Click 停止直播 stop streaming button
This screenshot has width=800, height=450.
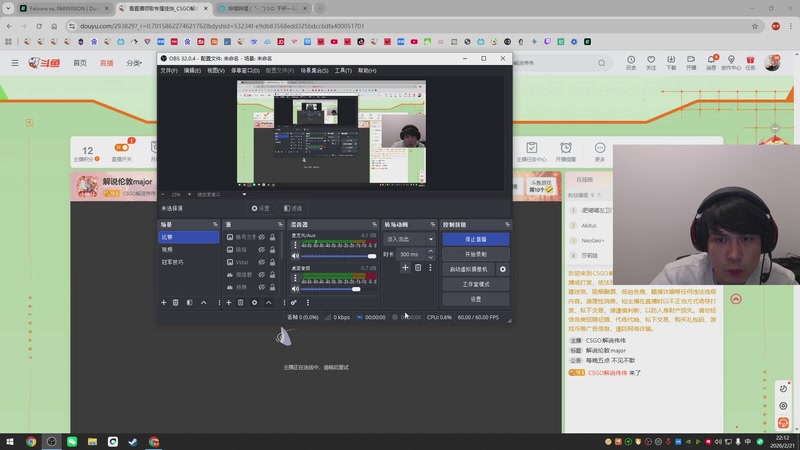(x=476, y=239)
